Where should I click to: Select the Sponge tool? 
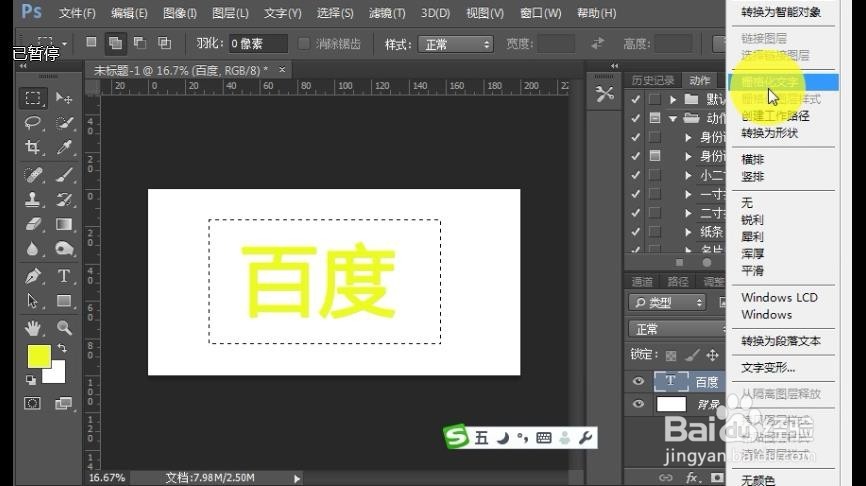[x=64, y=249]
